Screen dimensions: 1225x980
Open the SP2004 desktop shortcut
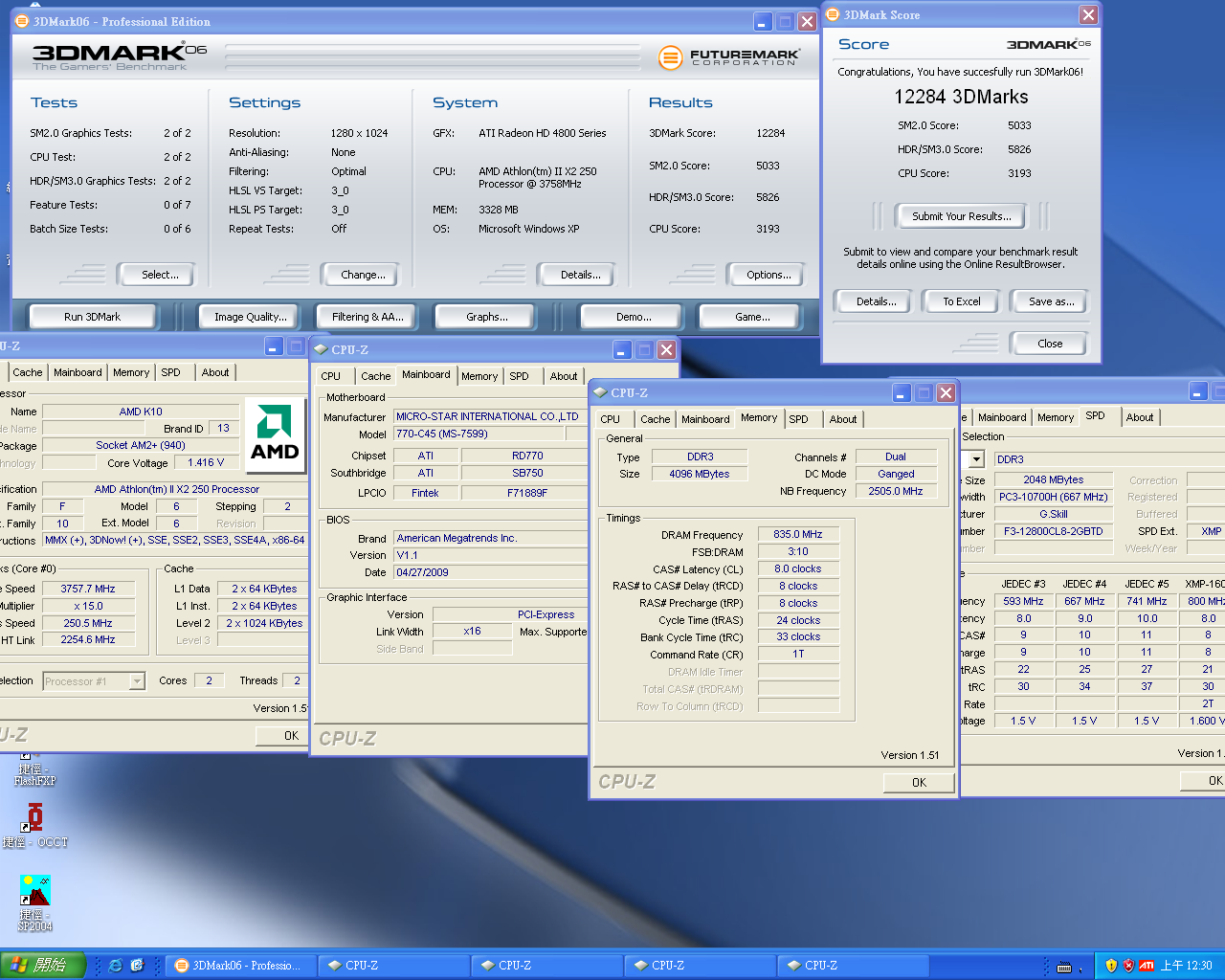coord(35,902)
